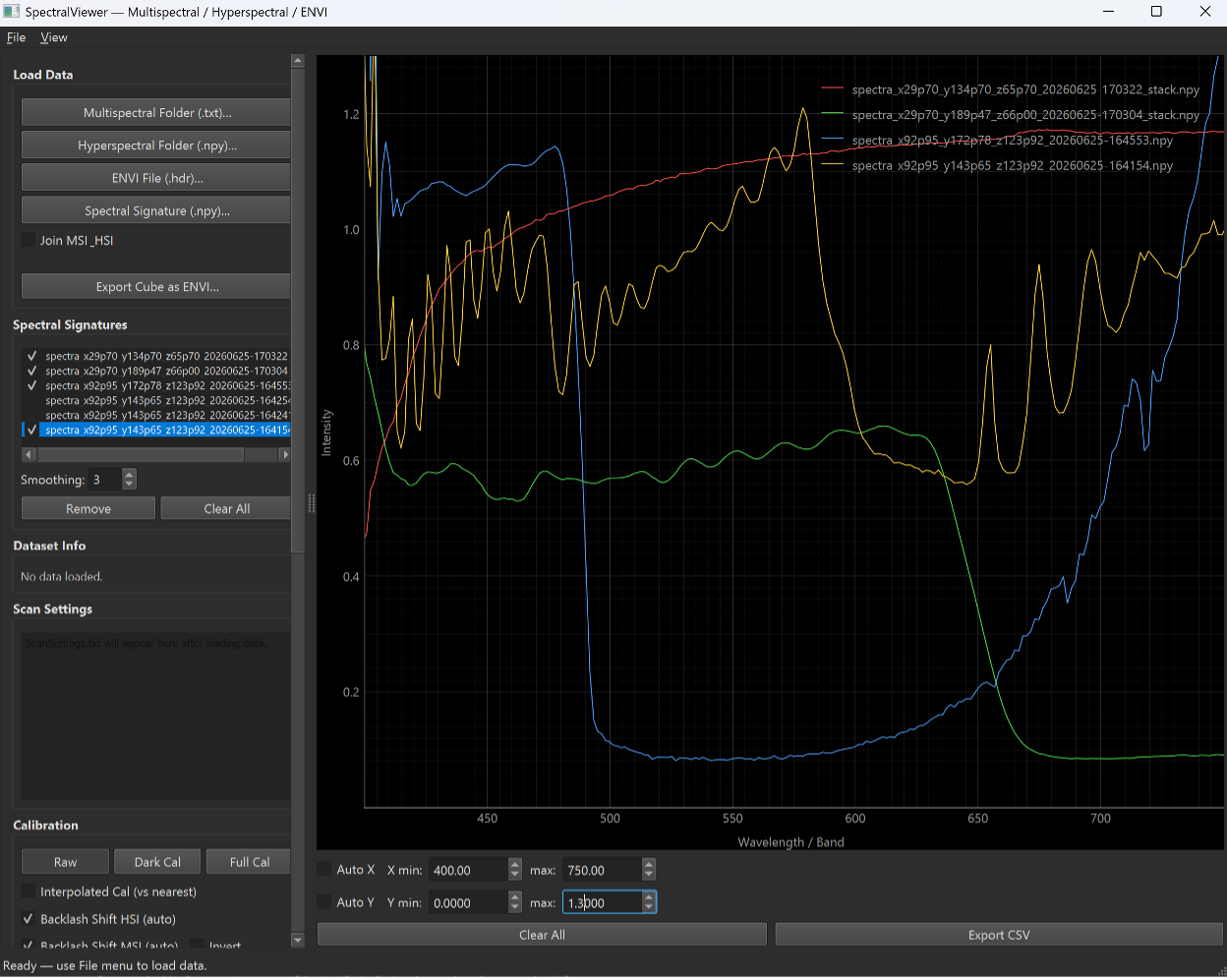
Task: Decrease Smoothing with its down arrow
Action: 129,485
